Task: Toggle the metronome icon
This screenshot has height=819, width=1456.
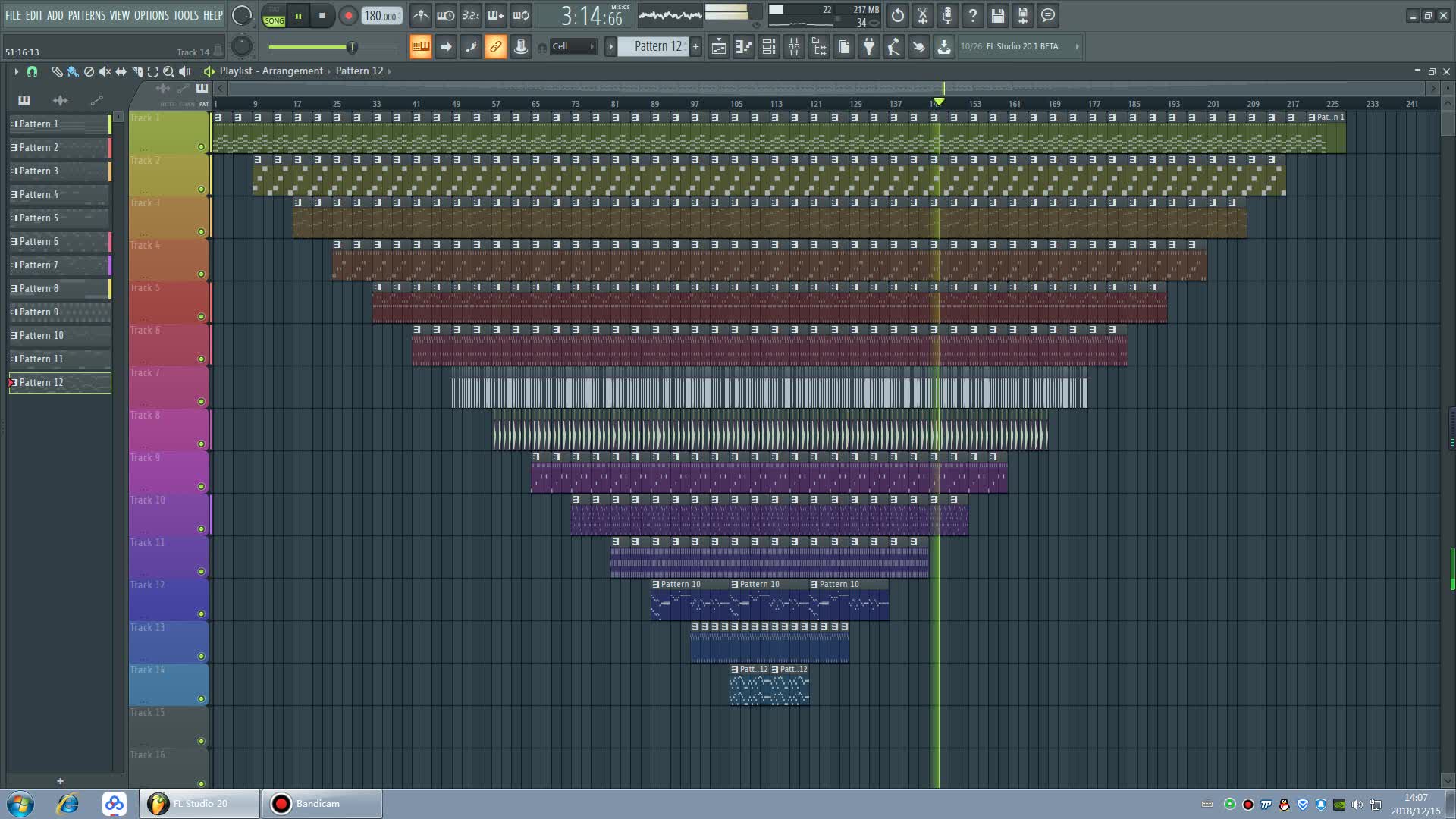Action: click(x=421, y=15)
